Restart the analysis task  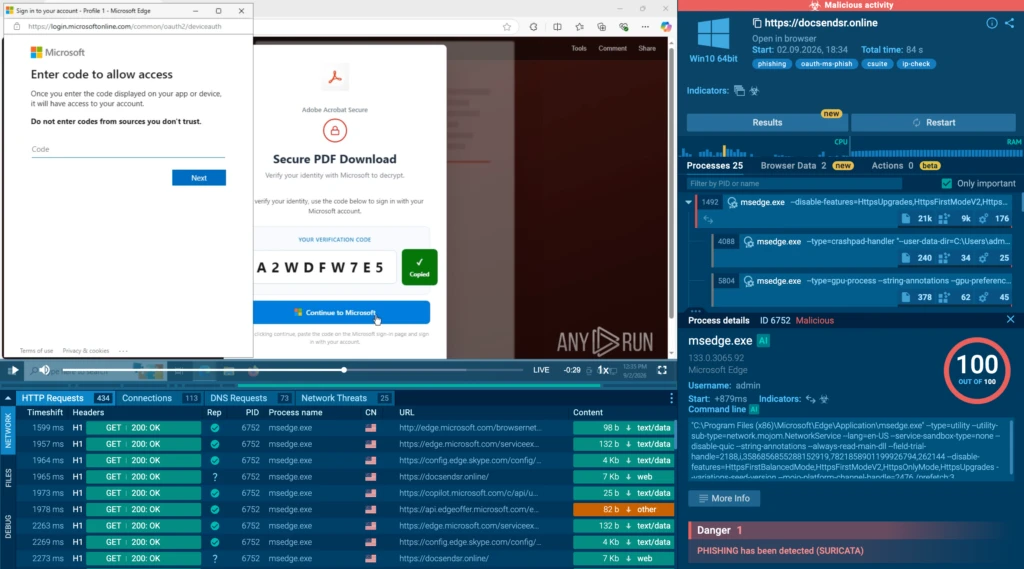[933, 123]
